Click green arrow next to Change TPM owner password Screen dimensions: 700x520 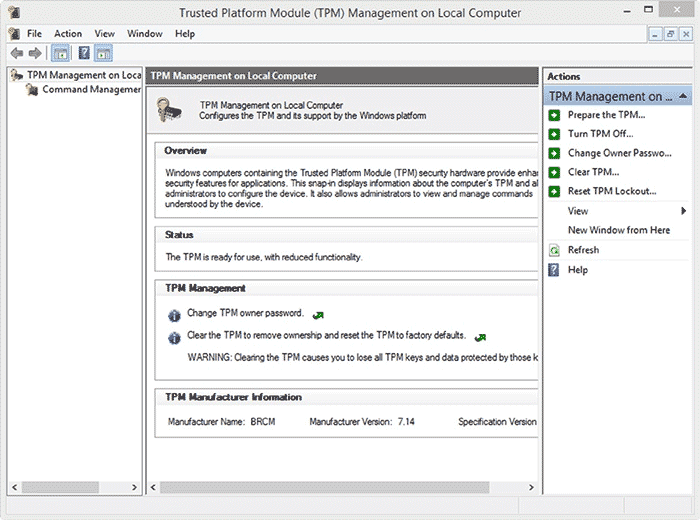[x=318, y=314]
